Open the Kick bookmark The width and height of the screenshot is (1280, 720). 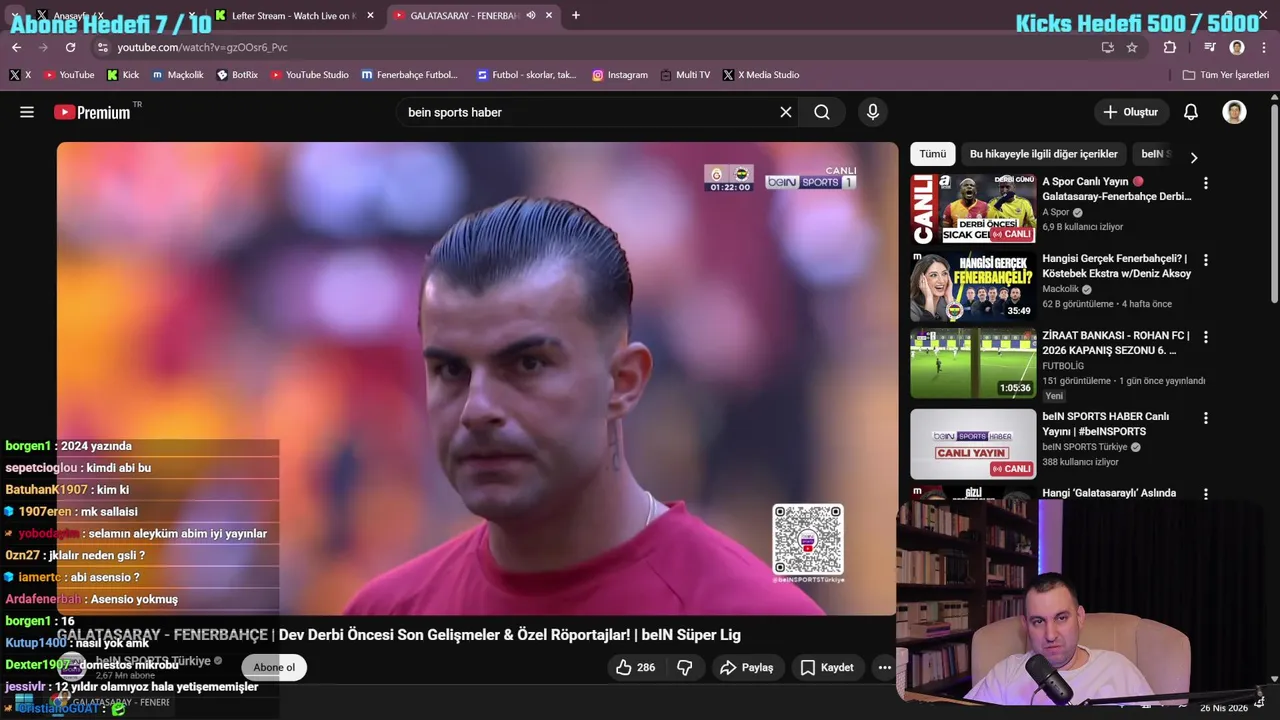(x=123, y=75)
